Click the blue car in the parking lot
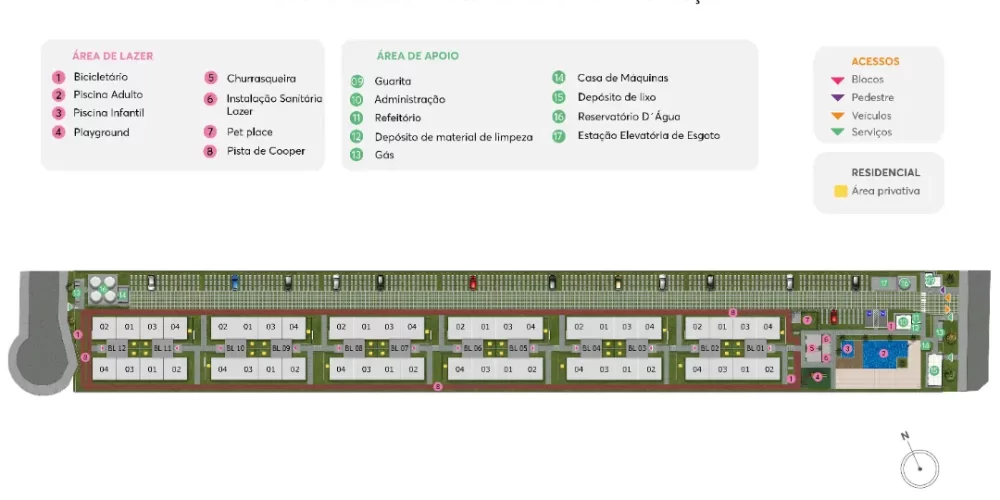Viewport: 1000px width, 500px height. [x=234, y=283]
